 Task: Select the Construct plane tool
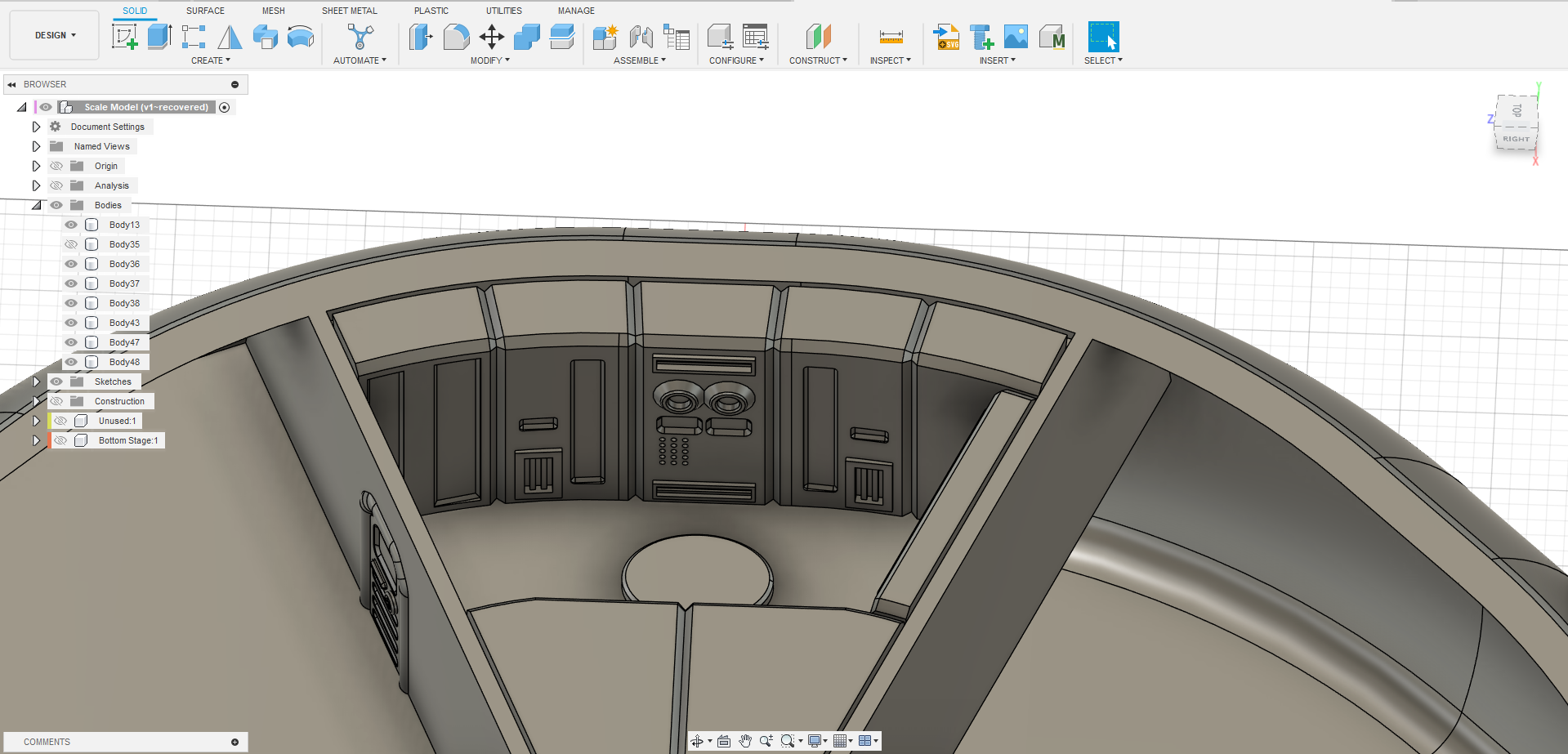pyautogui.click(x=819, y=37)
